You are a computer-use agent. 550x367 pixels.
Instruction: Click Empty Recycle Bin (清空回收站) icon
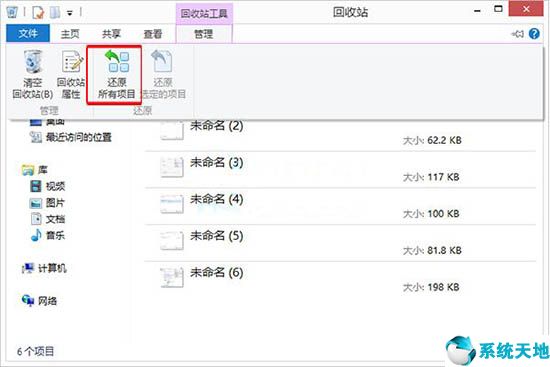[33, 62]
